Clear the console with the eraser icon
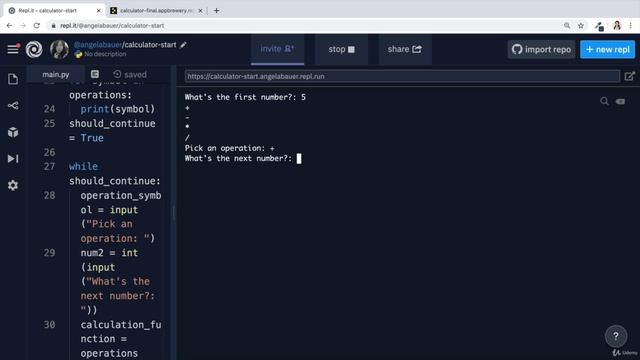640x360 pixels. 620,101
